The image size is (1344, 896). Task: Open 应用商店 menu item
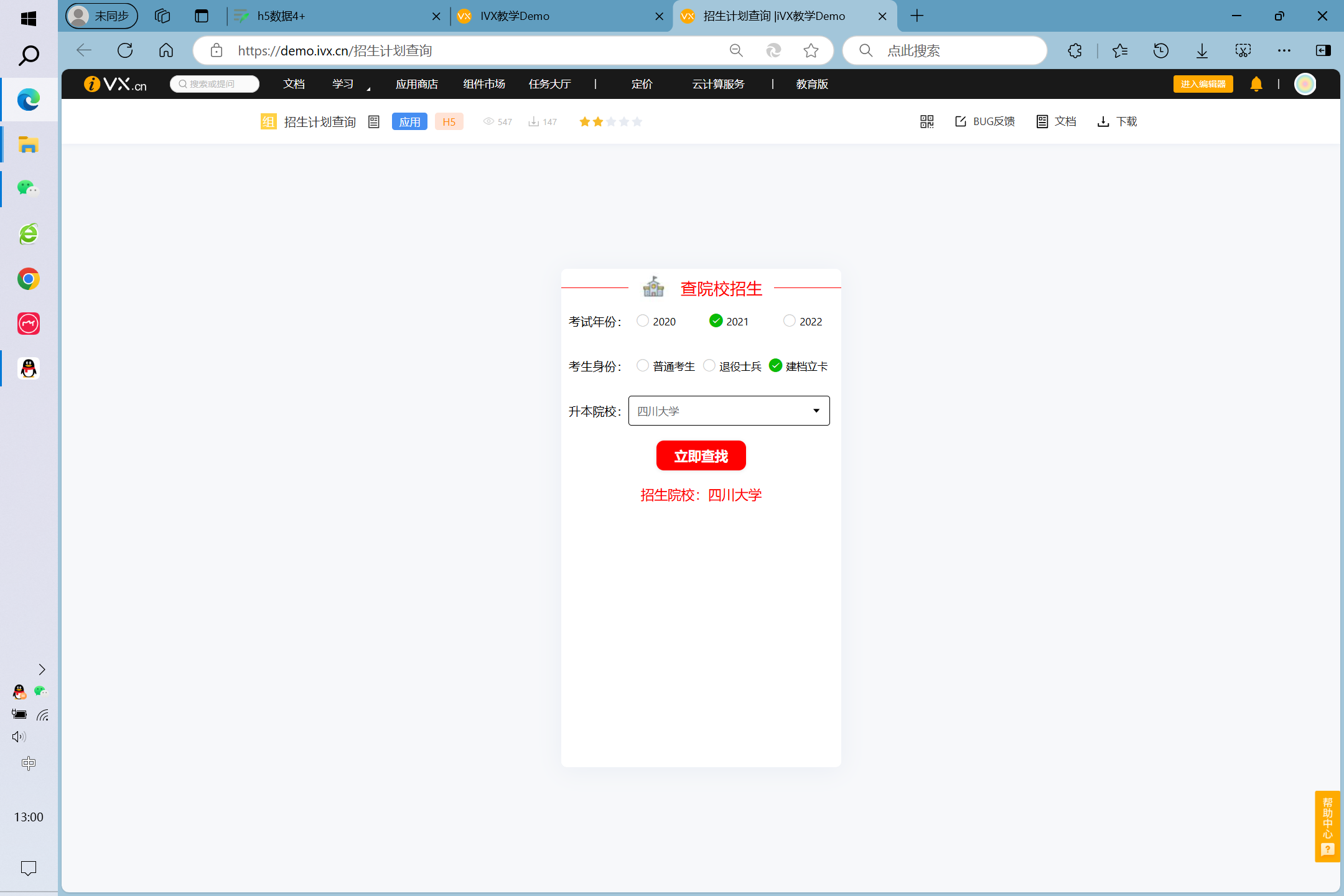[x=417, y=84]
